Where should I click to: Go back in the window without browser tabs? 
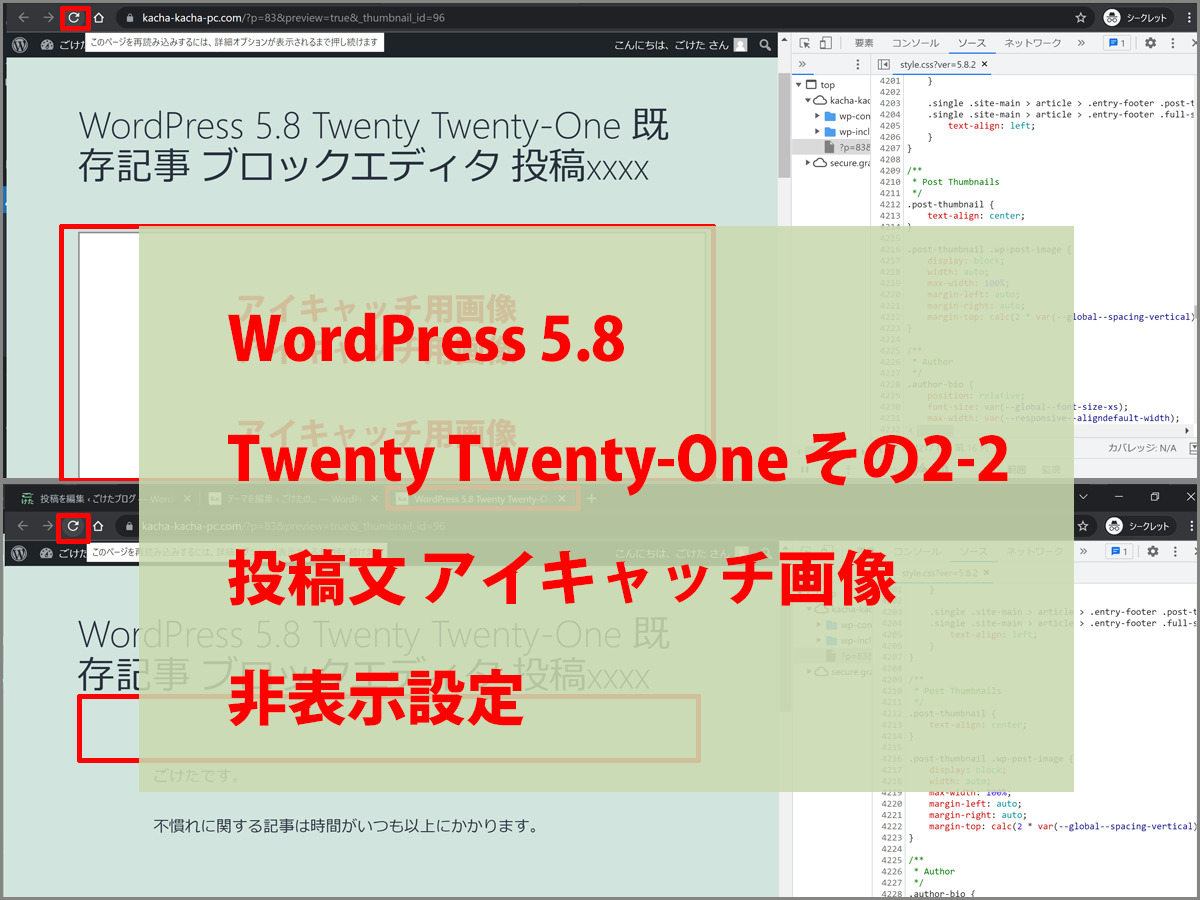coord(23,17)
